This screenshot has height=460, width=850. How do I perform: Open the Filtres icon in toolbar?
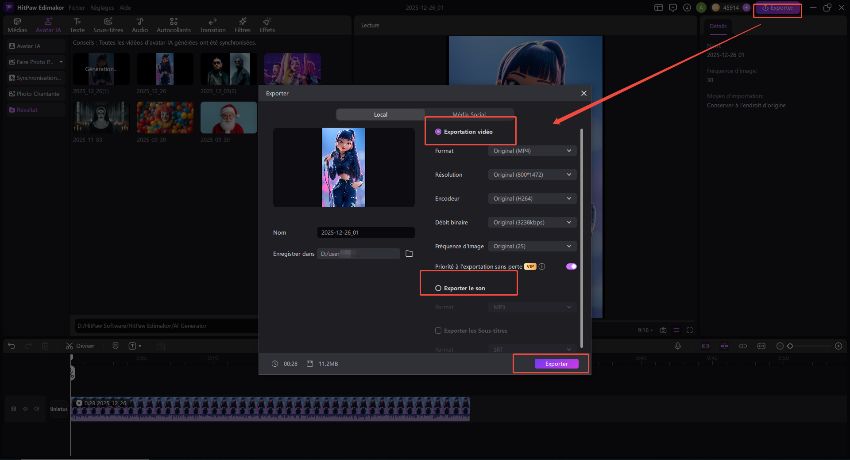click(x=242, y=26)
